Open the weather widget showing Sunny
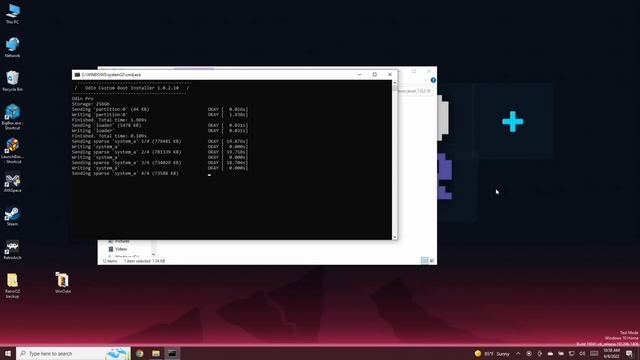 pos(492,353)
